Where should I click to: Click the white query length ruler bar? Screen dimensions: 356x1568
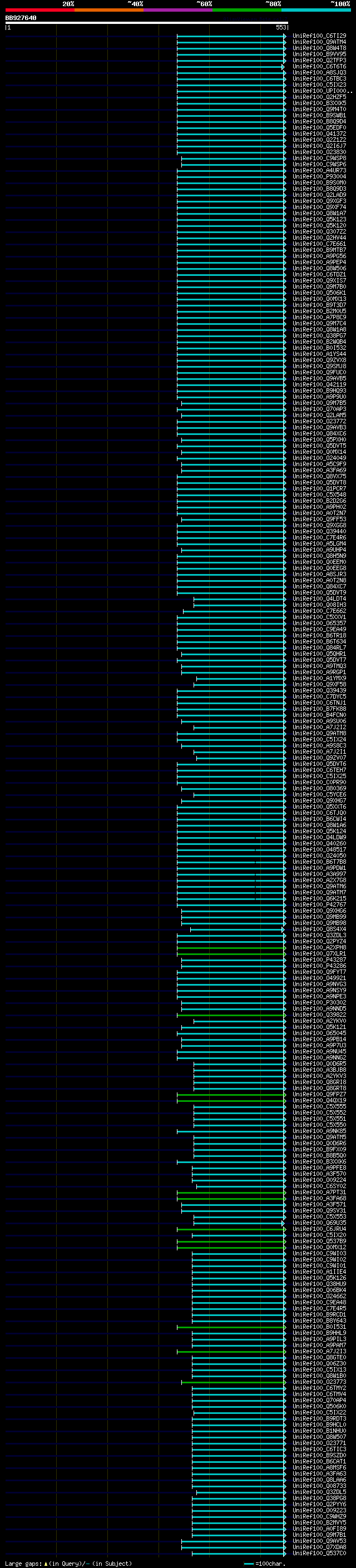[x=147, y=23]
